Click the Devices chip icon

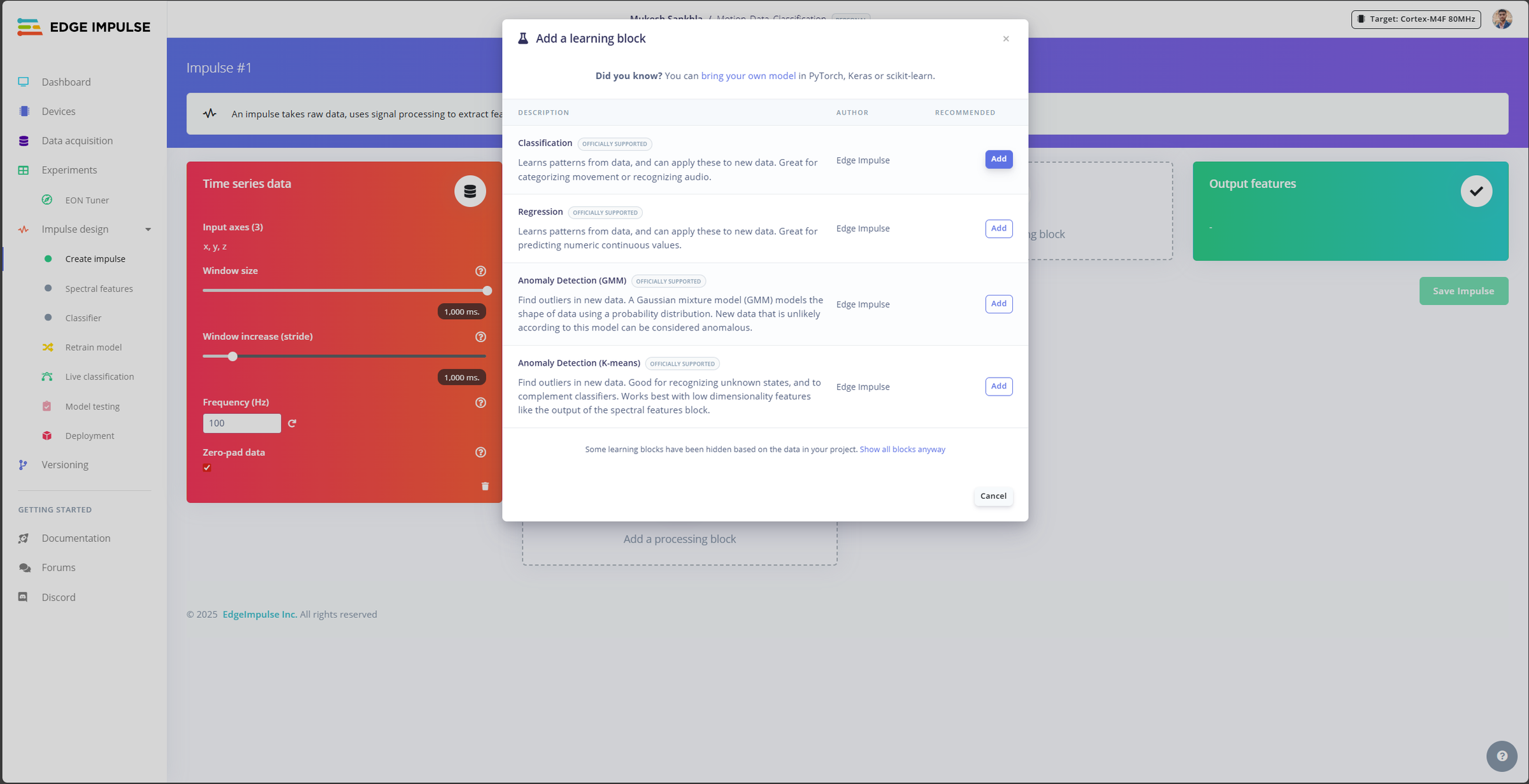[24, 111]
